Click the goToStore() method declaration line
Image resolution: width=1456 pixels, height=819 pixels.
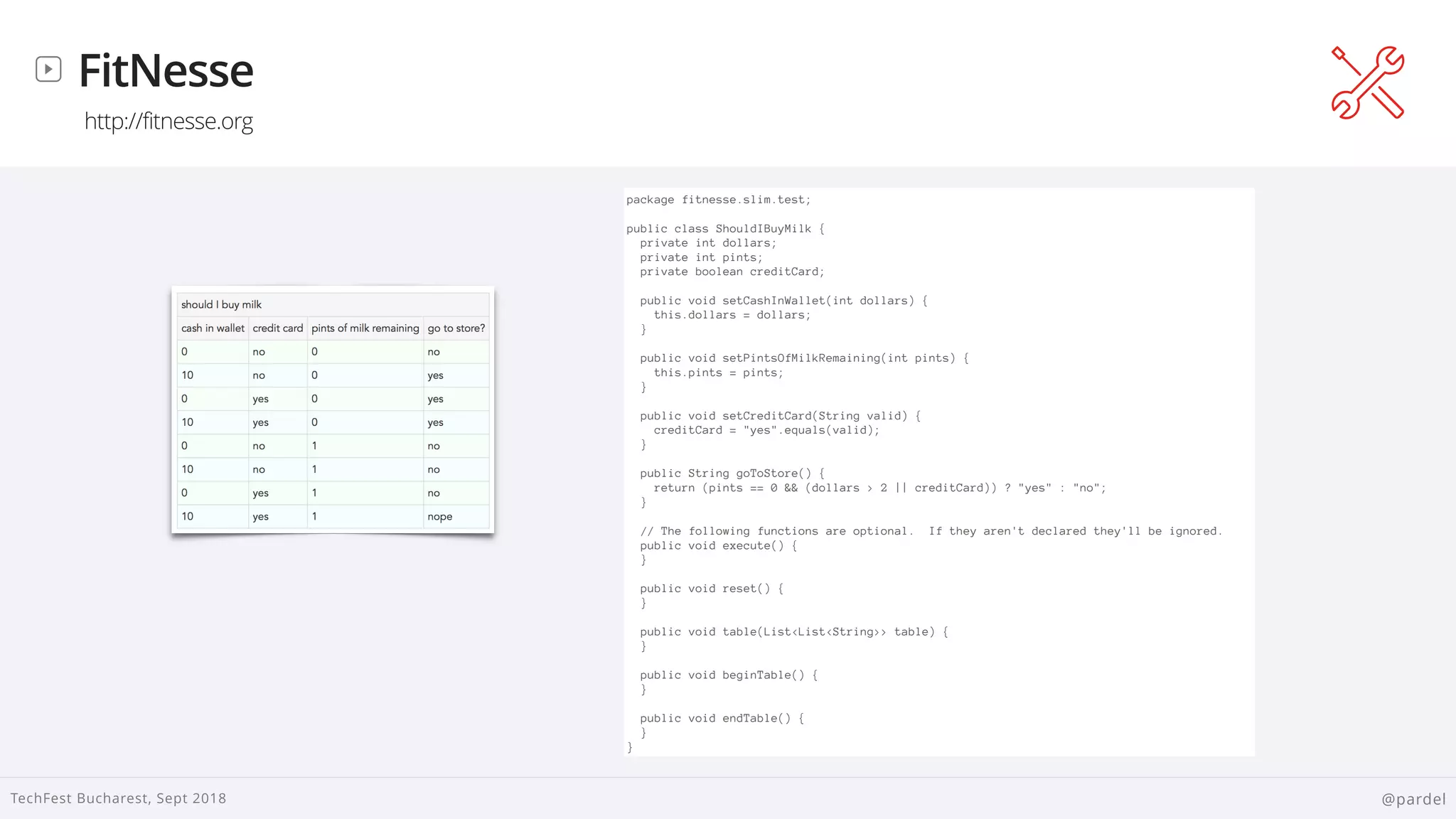[x=732, y=473]
